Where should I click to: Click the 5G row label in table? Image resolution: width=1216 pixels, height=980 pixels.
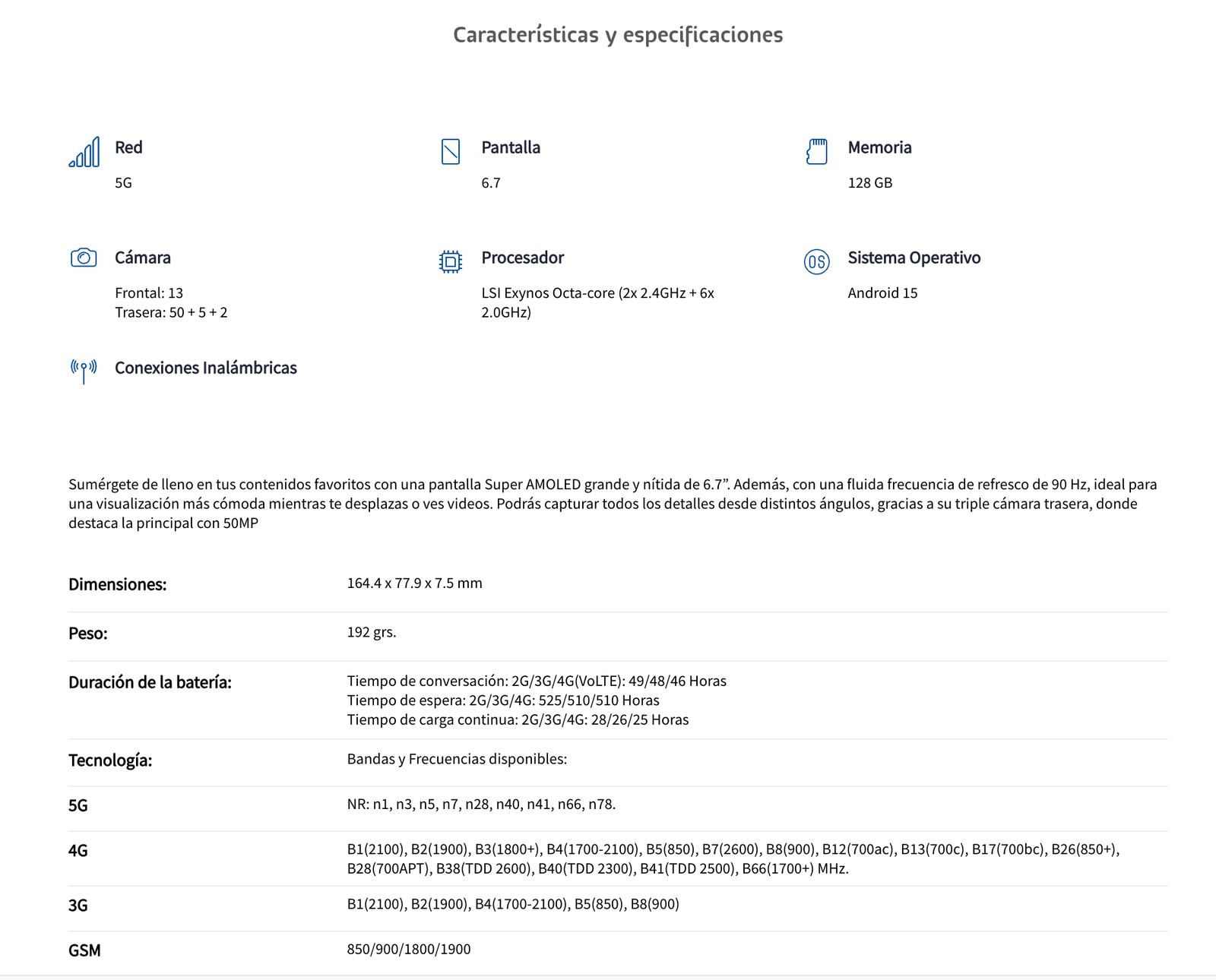[x=78, y=805]
